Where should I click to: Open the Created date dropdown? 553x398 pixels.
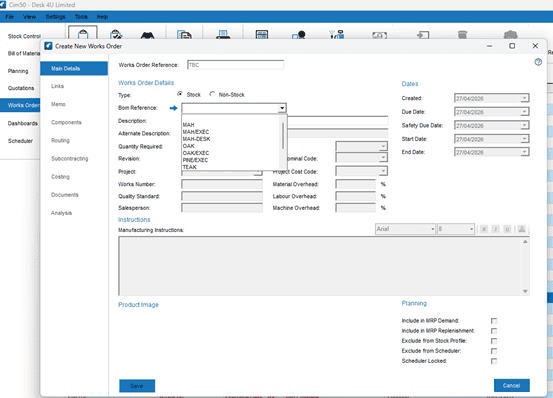click(524, 98)
